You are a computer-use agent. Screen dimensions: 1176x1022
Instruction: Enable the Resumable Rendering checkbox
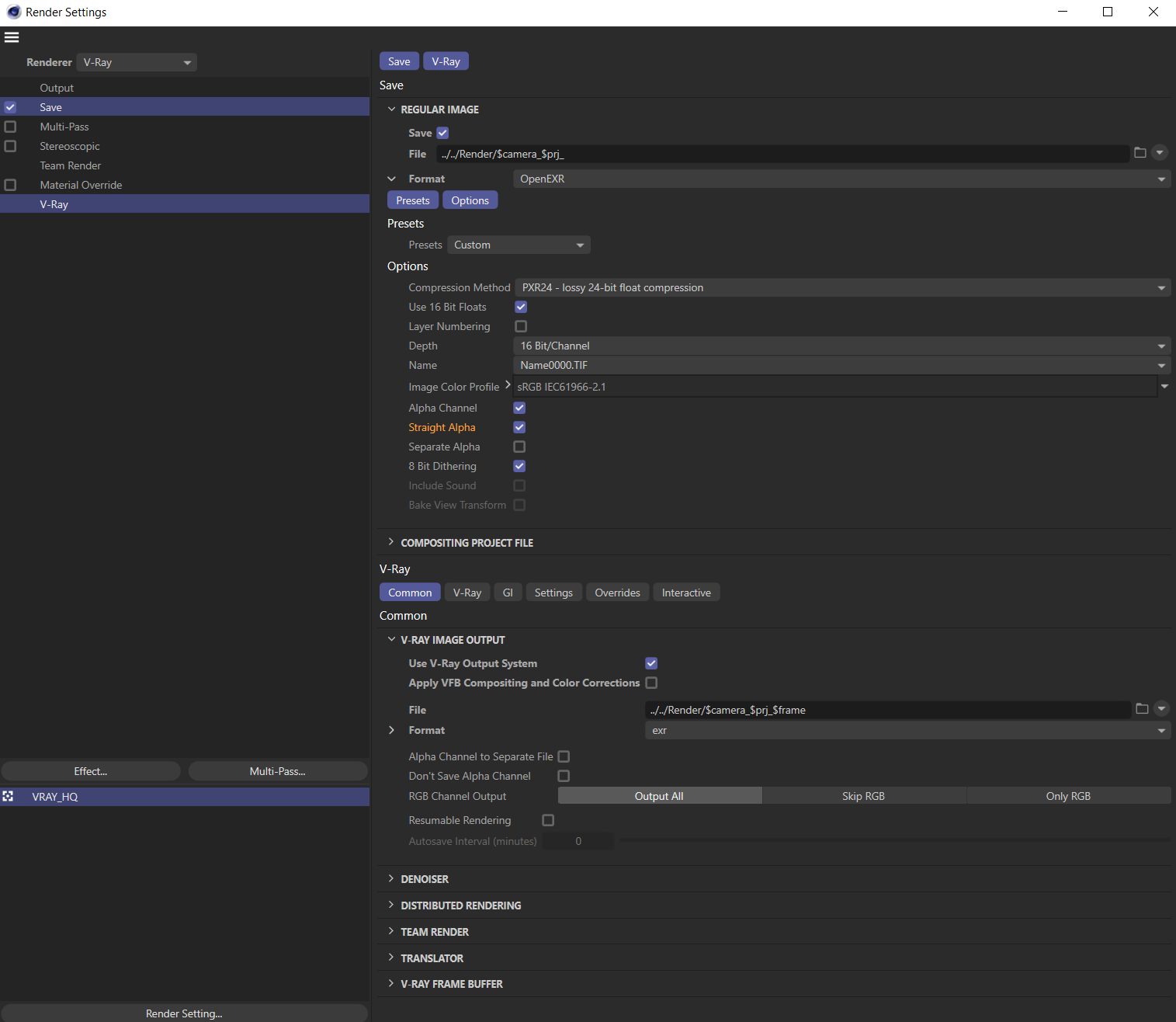548,820
